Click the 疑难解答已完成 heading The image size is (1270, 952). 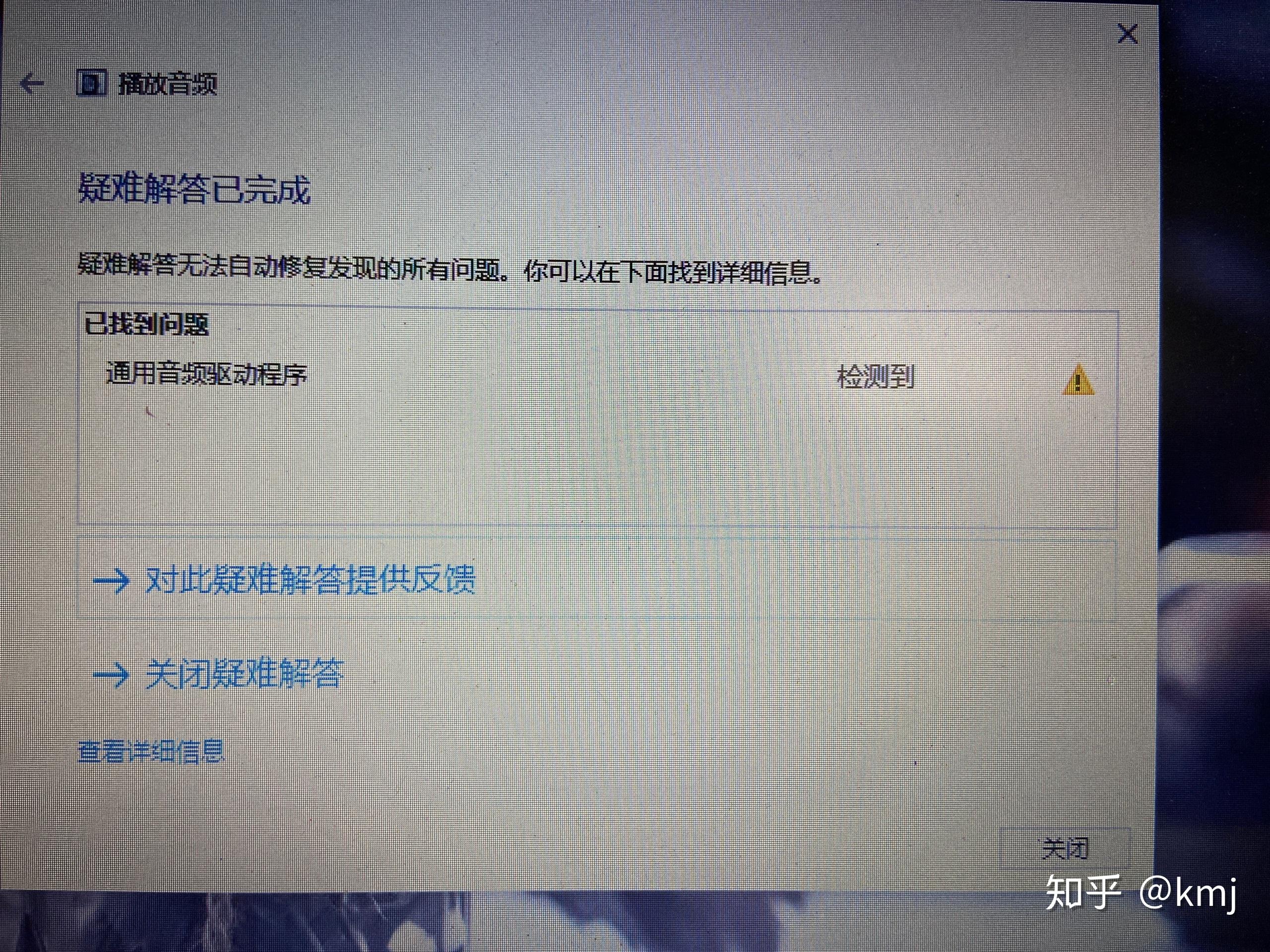click(194, 188)
